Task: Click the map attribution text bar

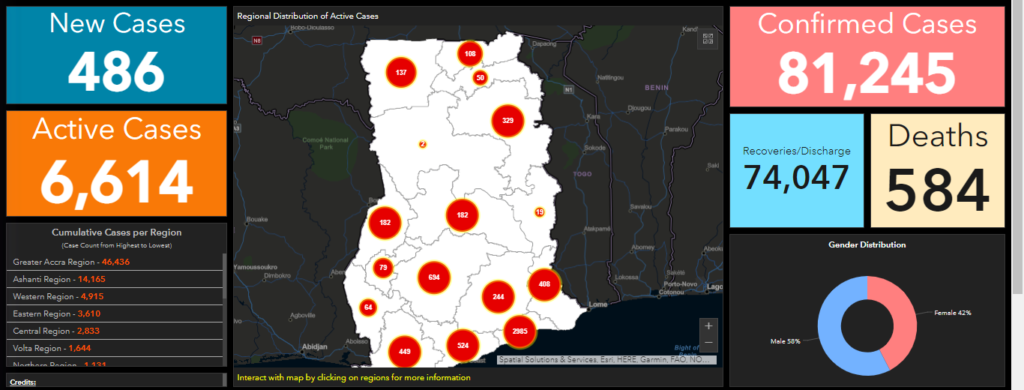Action: pyautogui.click(x=606, y=360)
